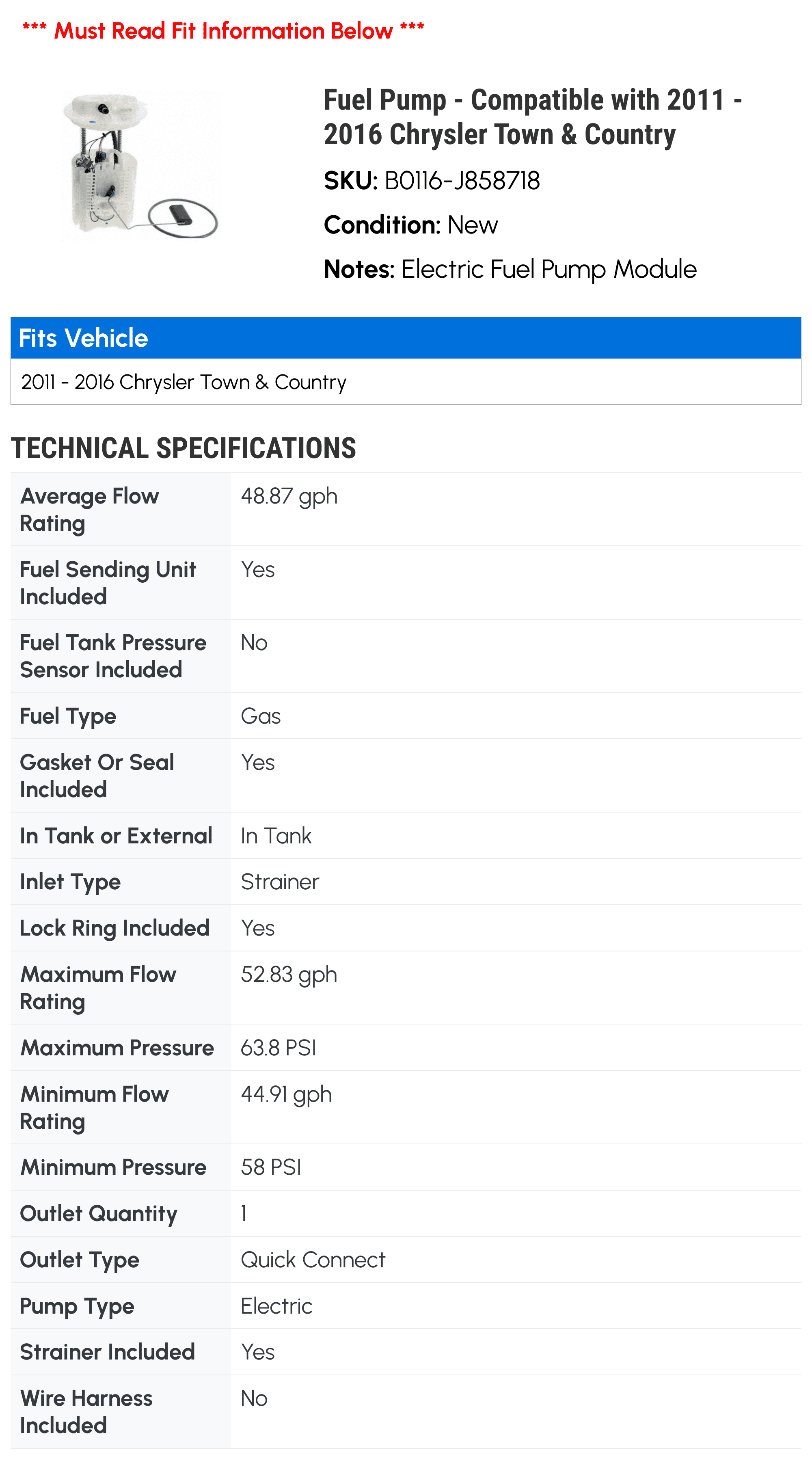The width and height of the screenshot is (812, 1459).
Task: Click the Strainer inlet type value
Action: [x=280, y=882]
